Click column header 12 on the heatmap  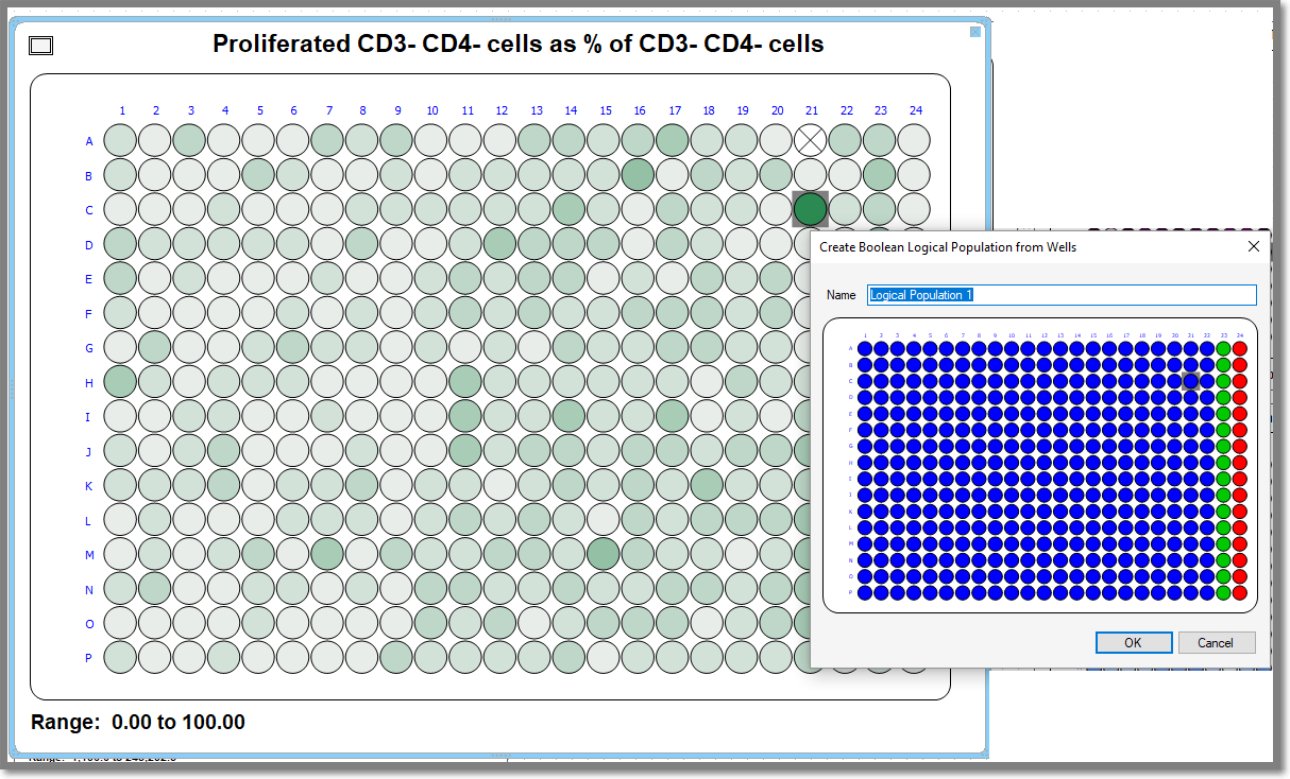pyautogui.click(x=501, y=111)
